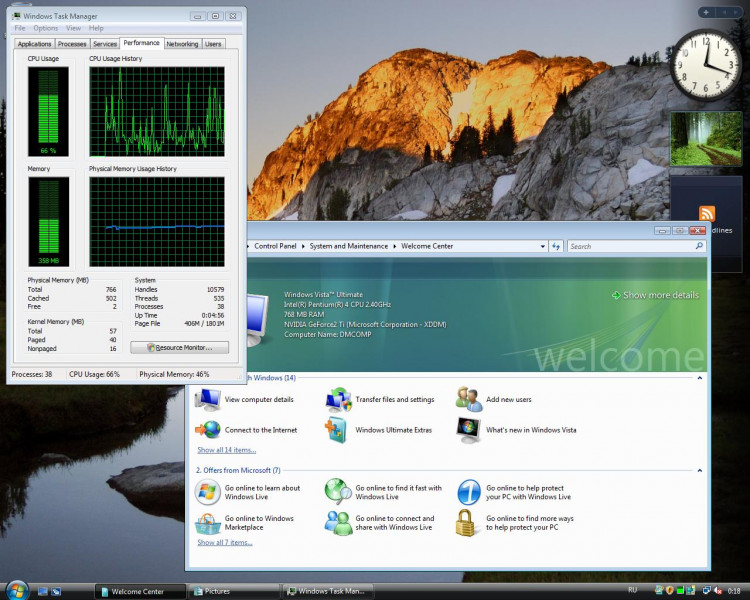Open Go online to learn about Windows Live
The image size is (750, 600).
point(207,492)
